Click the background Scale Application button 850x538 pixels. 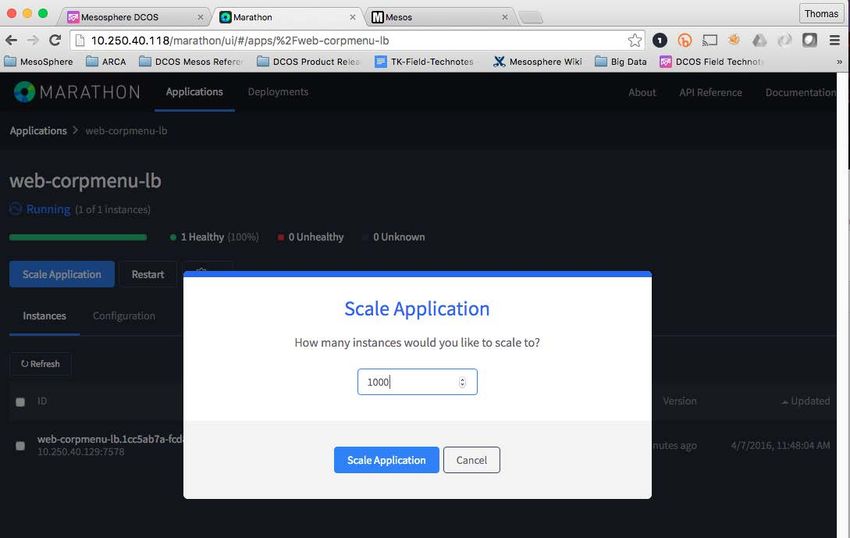point(62,274)
